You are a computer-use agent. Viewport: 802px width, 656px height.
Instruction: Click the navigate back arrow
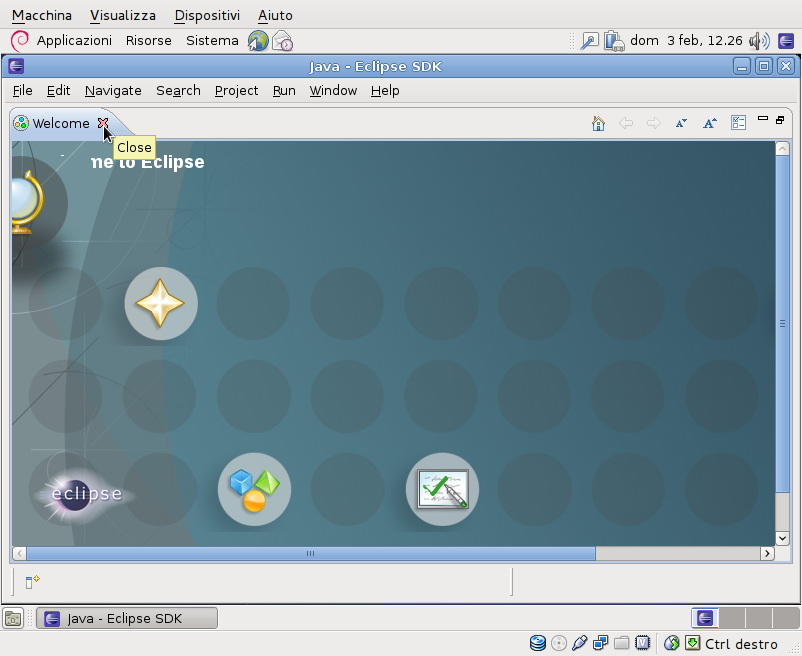626,123
